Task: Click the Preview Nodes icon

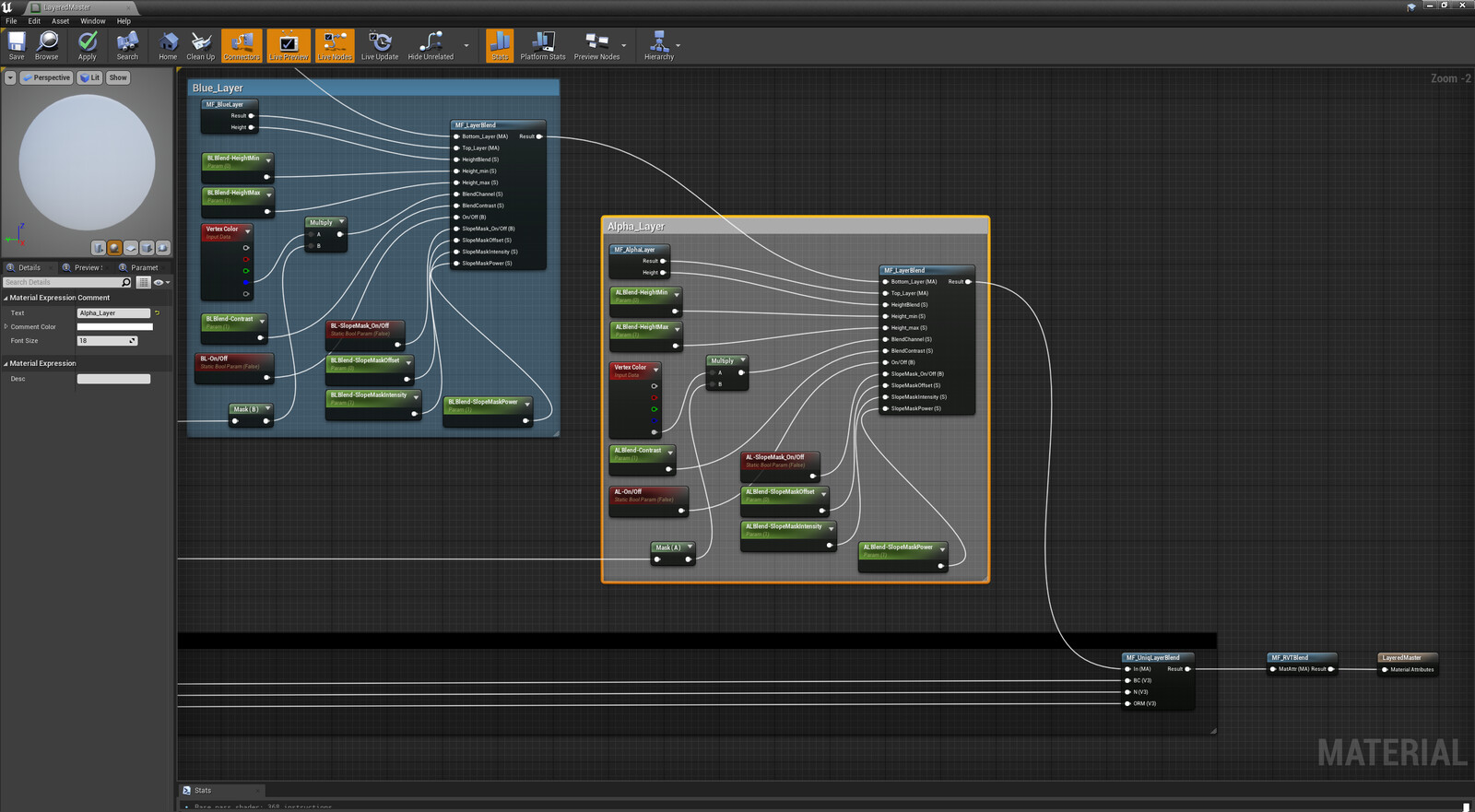Action: pos(596,45)
